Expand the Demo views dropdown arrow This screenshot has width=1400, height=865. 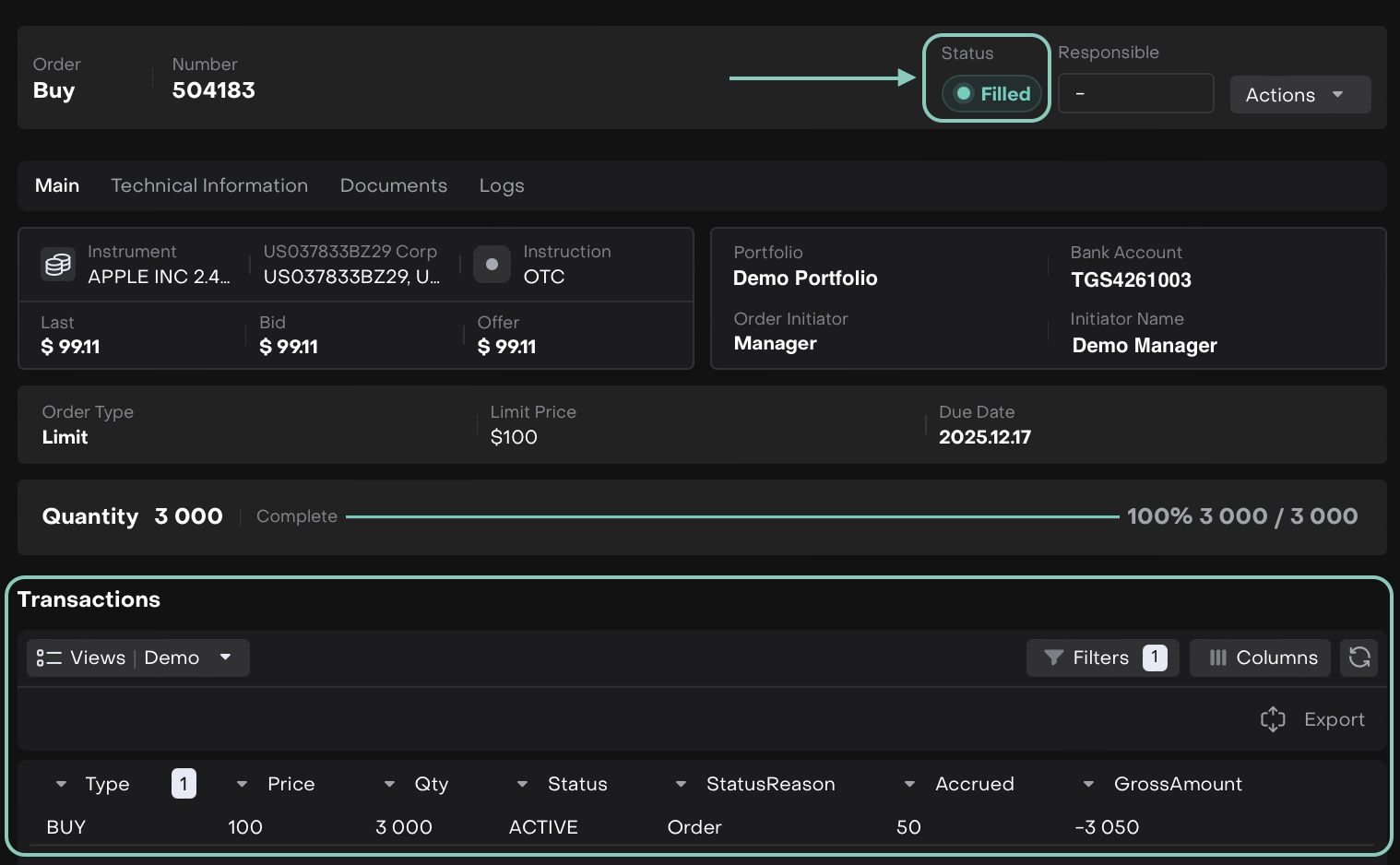pos(225,658)
